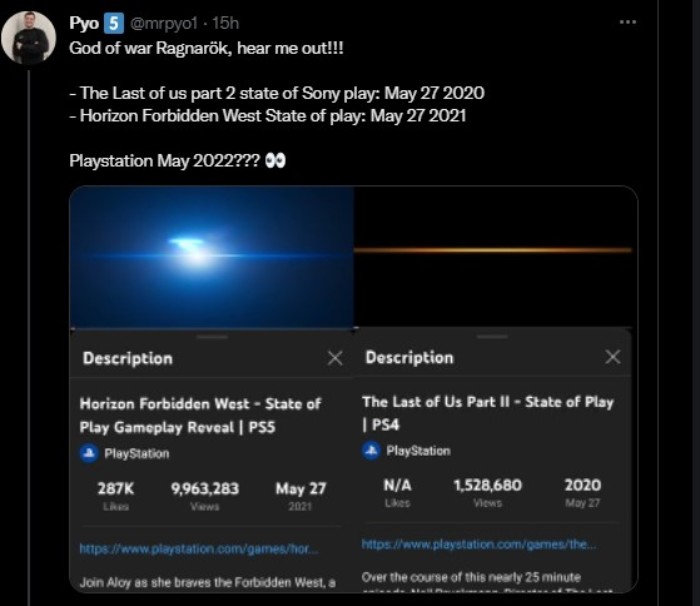Click PlayStation logo under Last of Us title
700x606 pixels.
(371, 451)
